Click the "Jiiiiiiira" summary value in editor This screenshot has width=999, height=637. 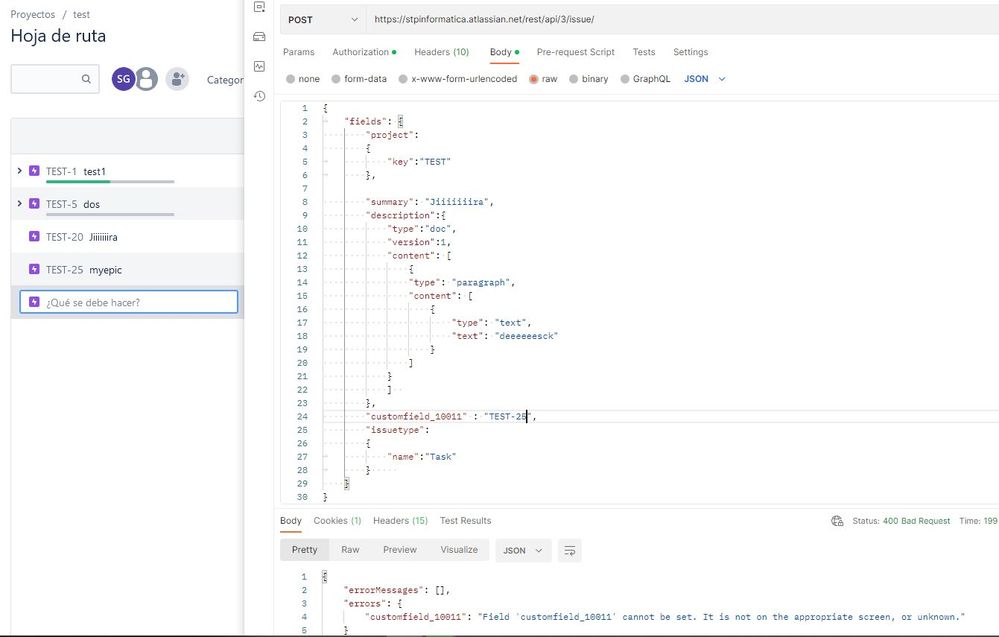pyautogui.click(x=456, y=202)
